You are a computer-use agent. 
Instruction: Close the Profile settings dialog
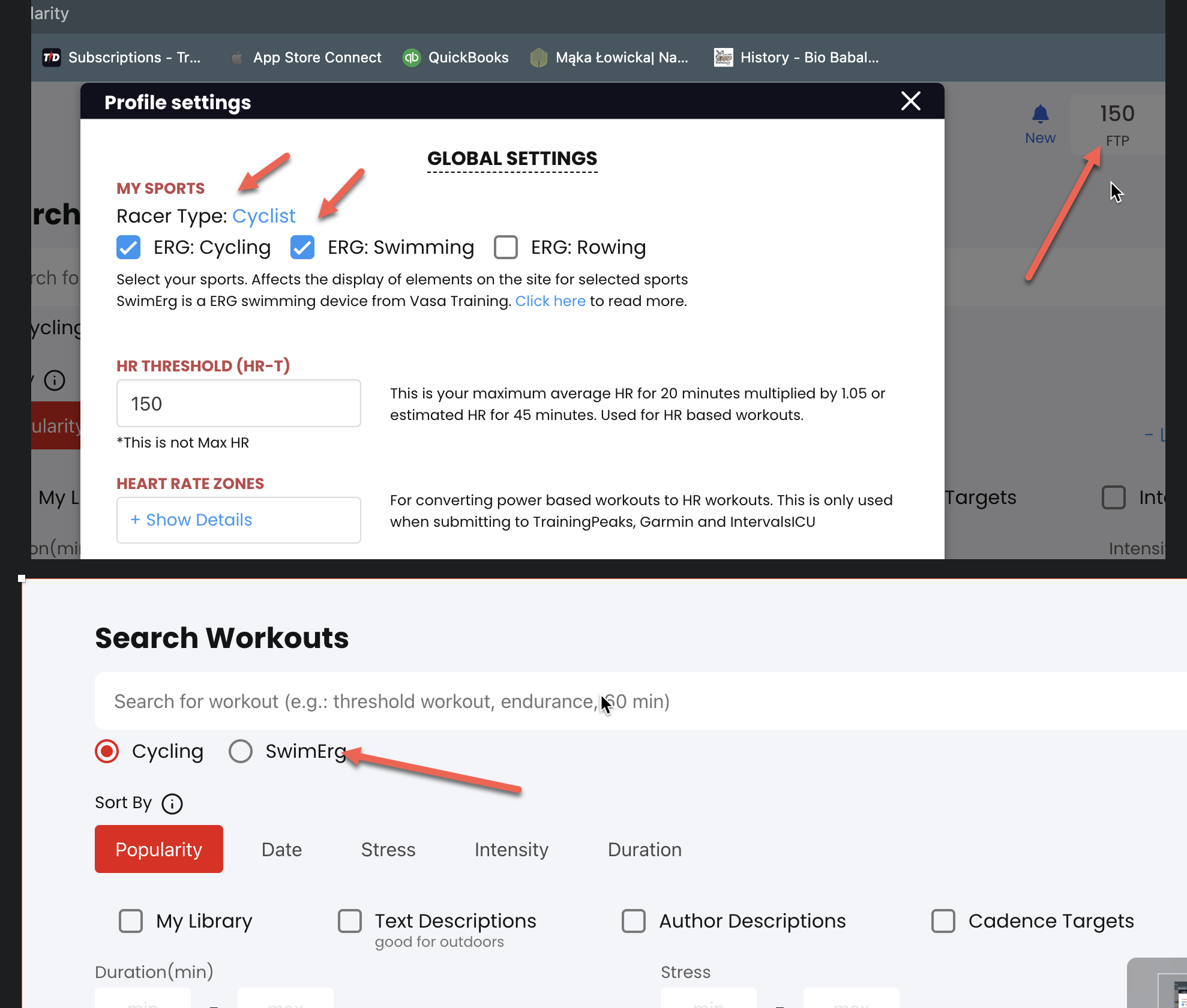[910, 101]
